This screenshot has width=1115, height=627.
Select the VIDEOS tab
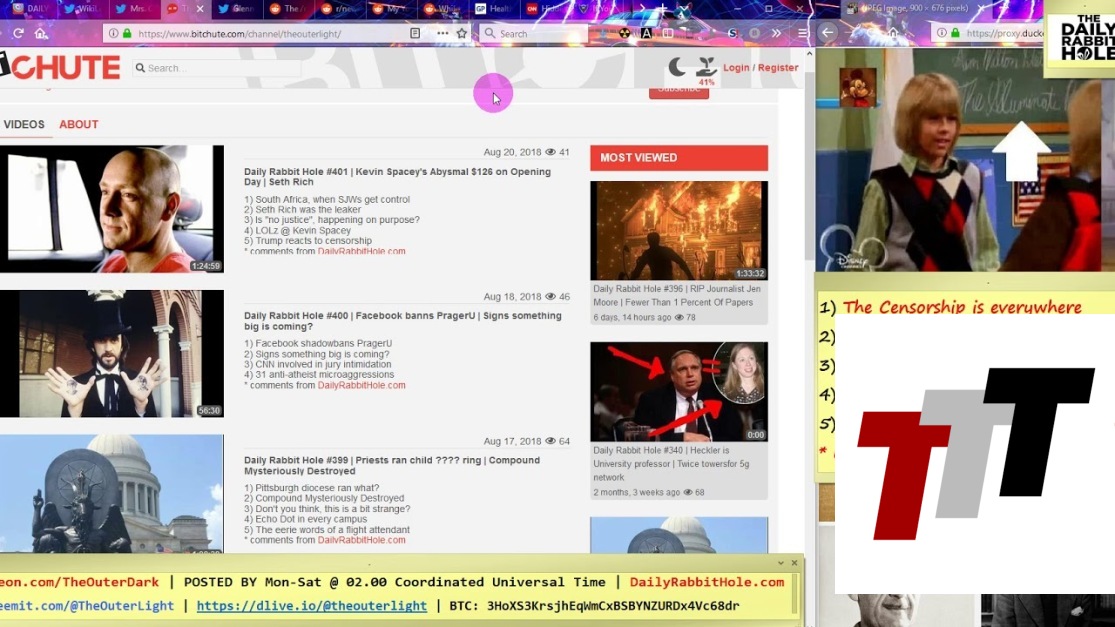pyautogui.click(x=24, y=125)
